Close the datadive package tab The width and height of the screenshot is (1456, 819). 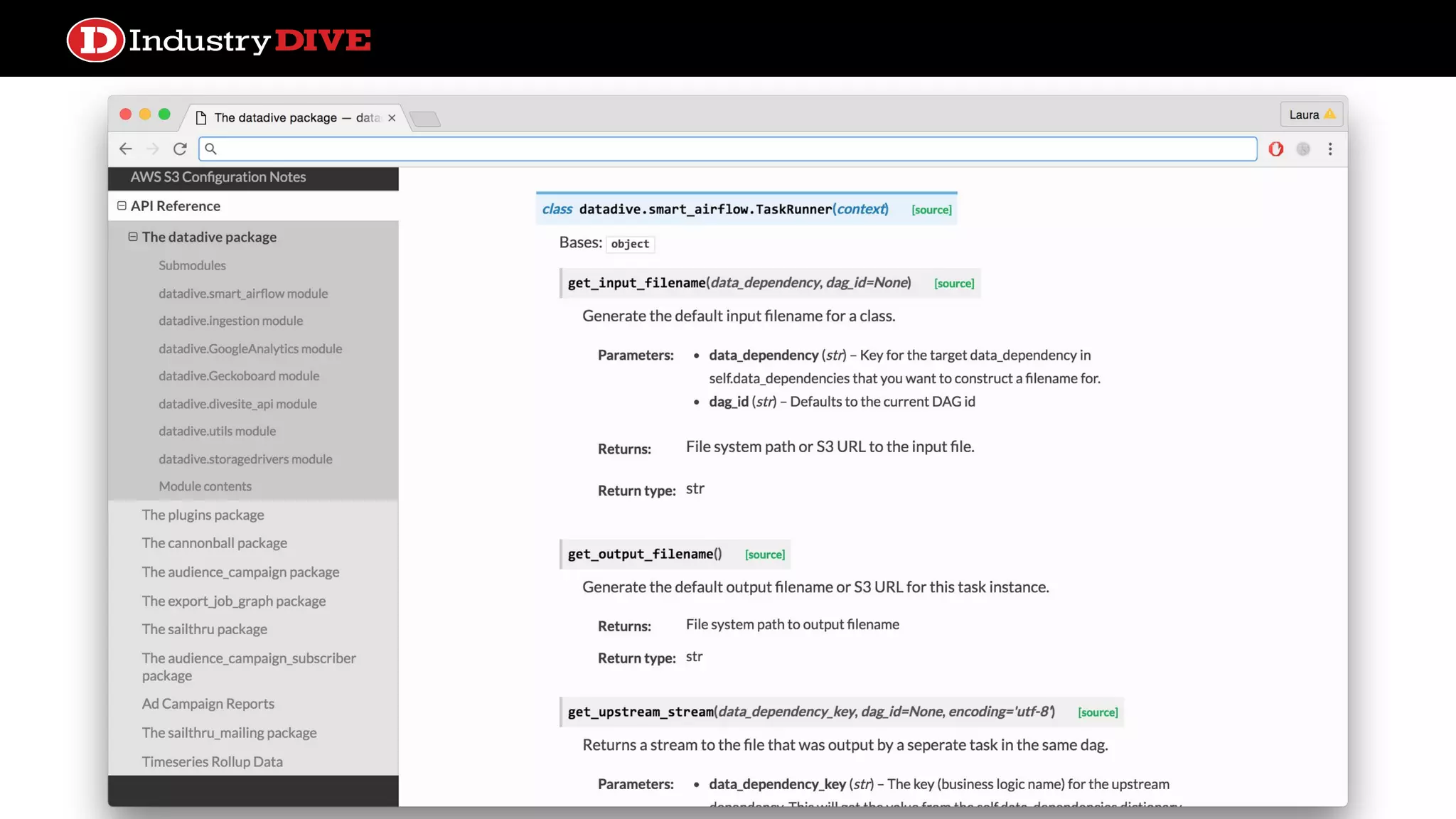pyautogui.click(x=392, y=118)
